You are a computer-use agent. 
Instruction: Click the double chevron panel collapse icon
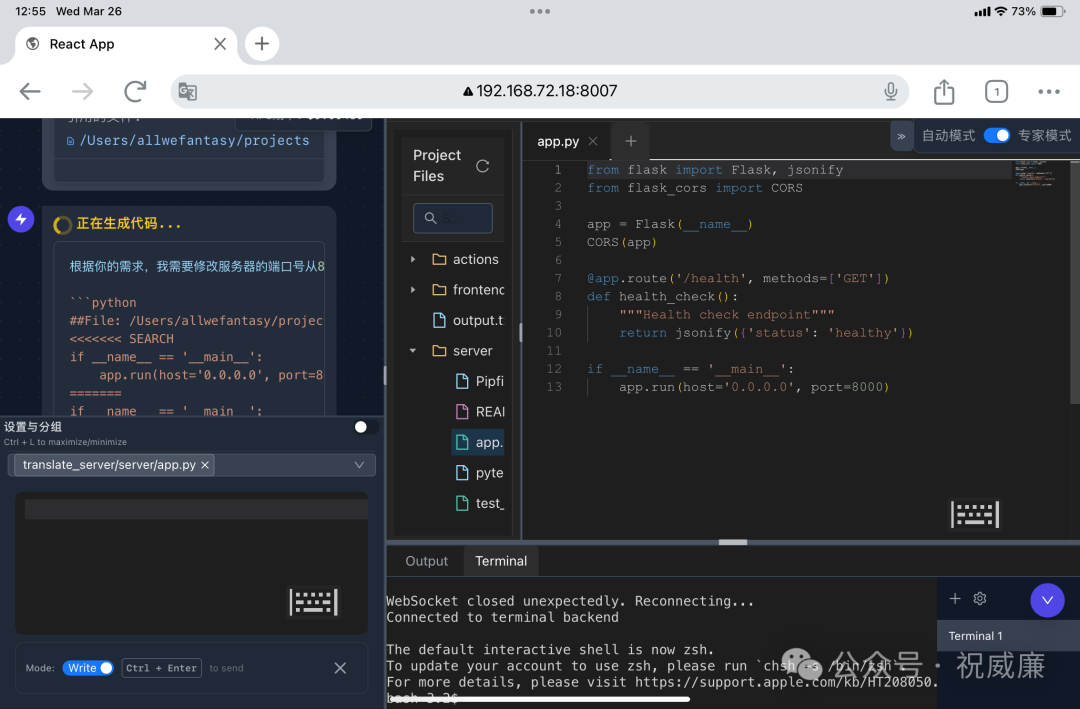coord(901,136)
